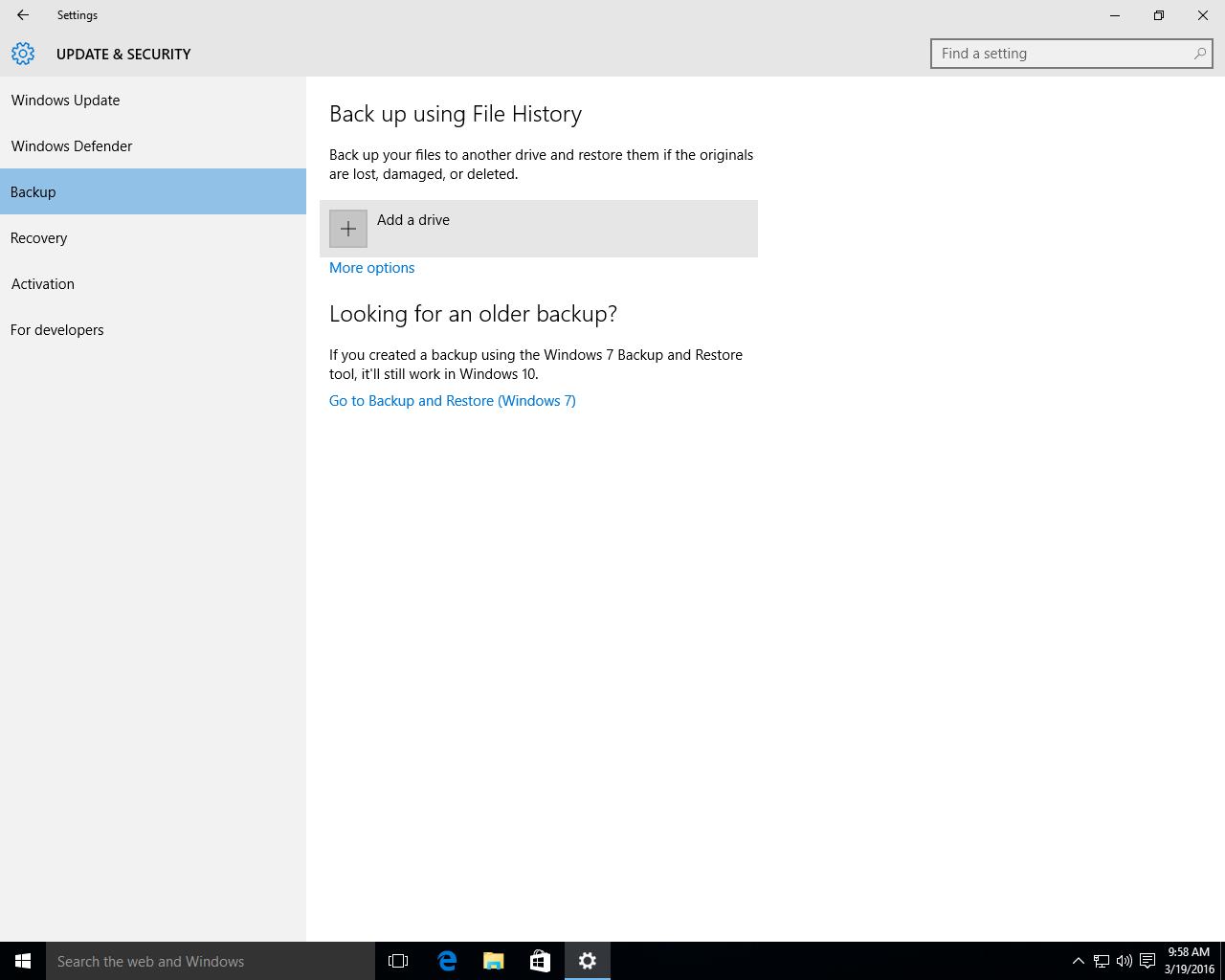Open Action Center notifications icon
This screenshot has width=1225, height=980.
pos(1147,961)
